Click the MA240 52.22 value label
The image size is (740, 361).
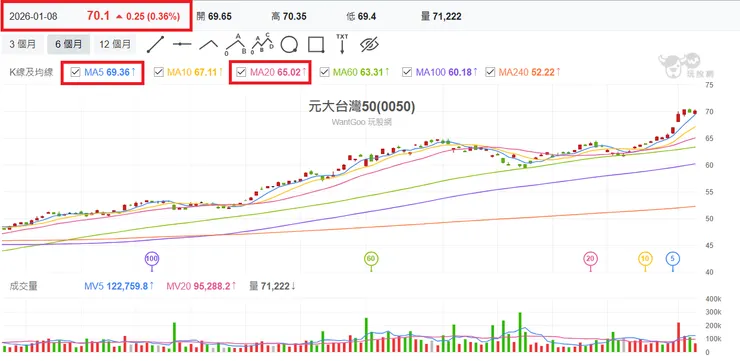[530, 72]
